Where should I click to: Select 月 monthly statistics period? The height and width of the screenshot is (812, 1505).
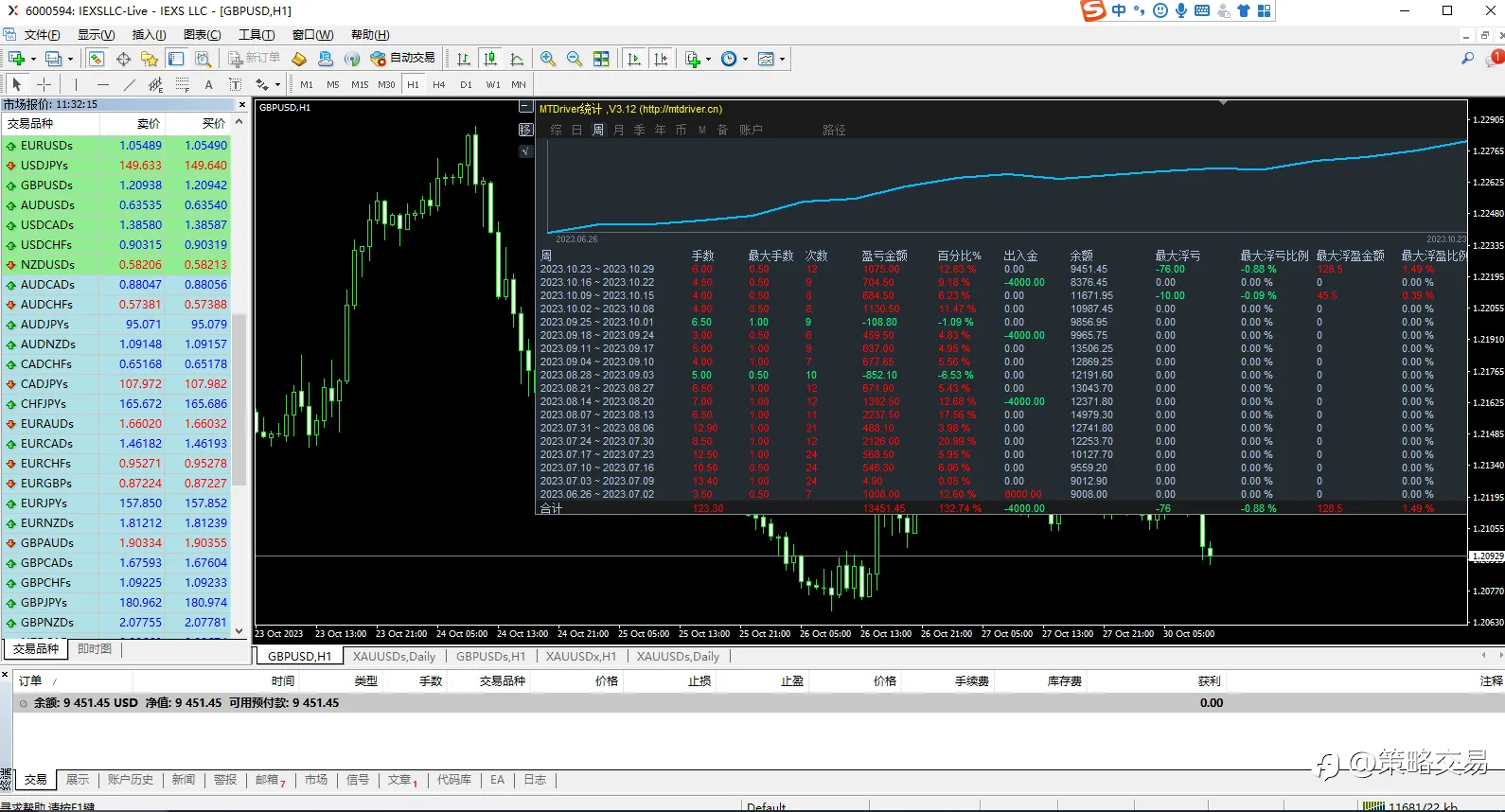pyautogui.click(x=618, y=130)
